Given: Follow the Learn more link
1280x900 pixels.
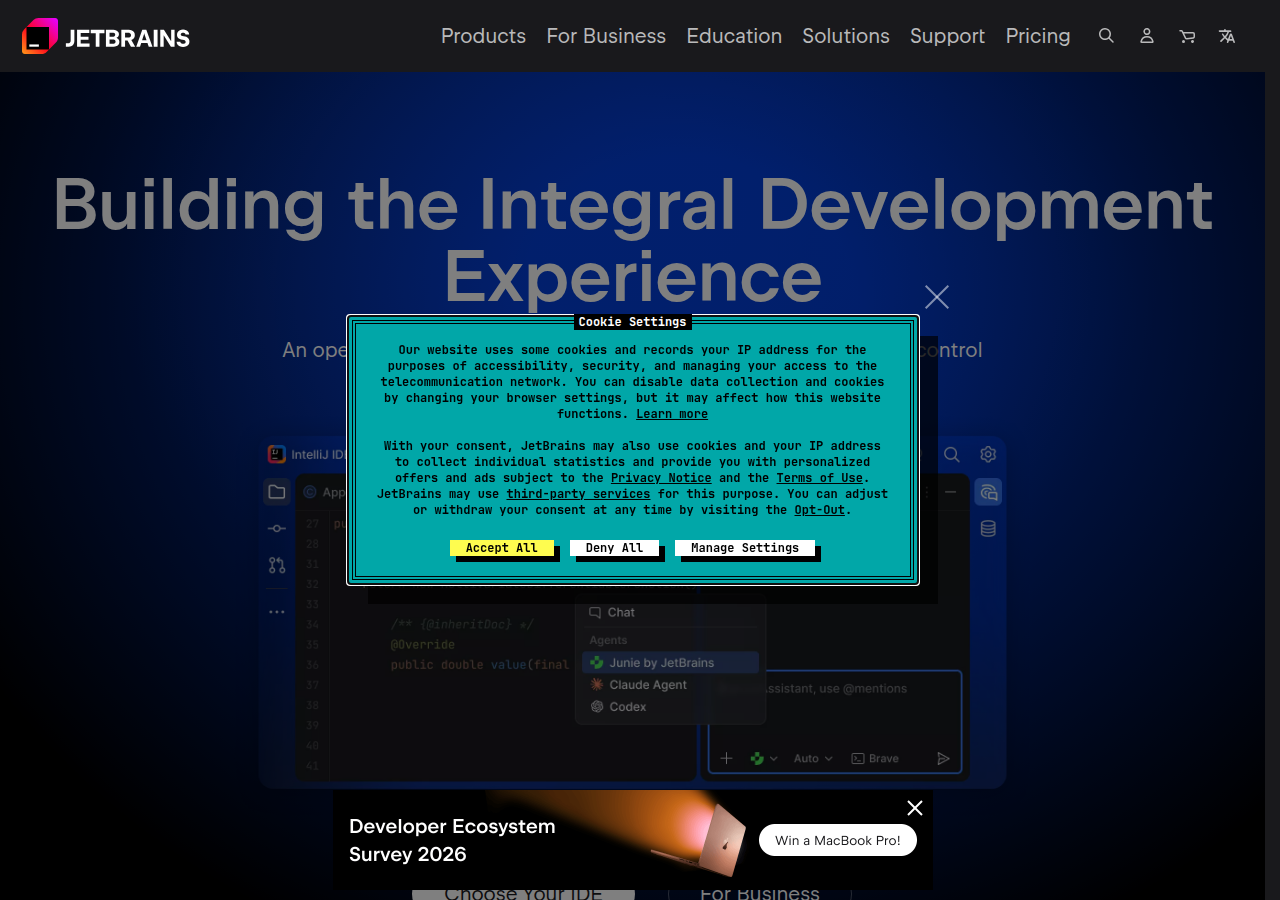Looking at the screenshot, I should (x=672, y=414).
